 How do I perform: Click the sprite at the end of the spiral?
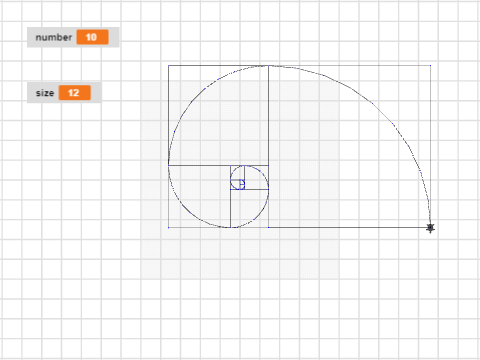pyautogui.click(x=430, y=228)
